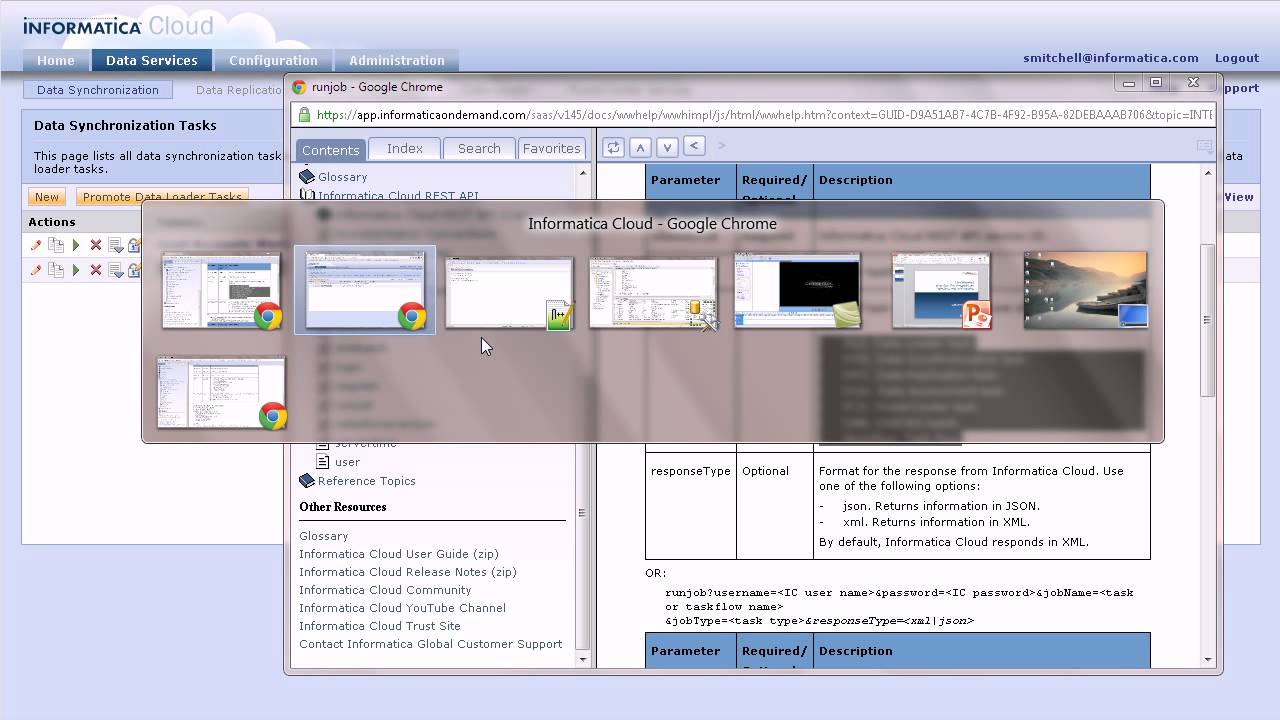Switch to the highlighted Informatica Cloud Chrome thumbnail
Image resolution: width=1280 pixels, height=720 pixels.
pyautogui.click(x=365, y=290)
